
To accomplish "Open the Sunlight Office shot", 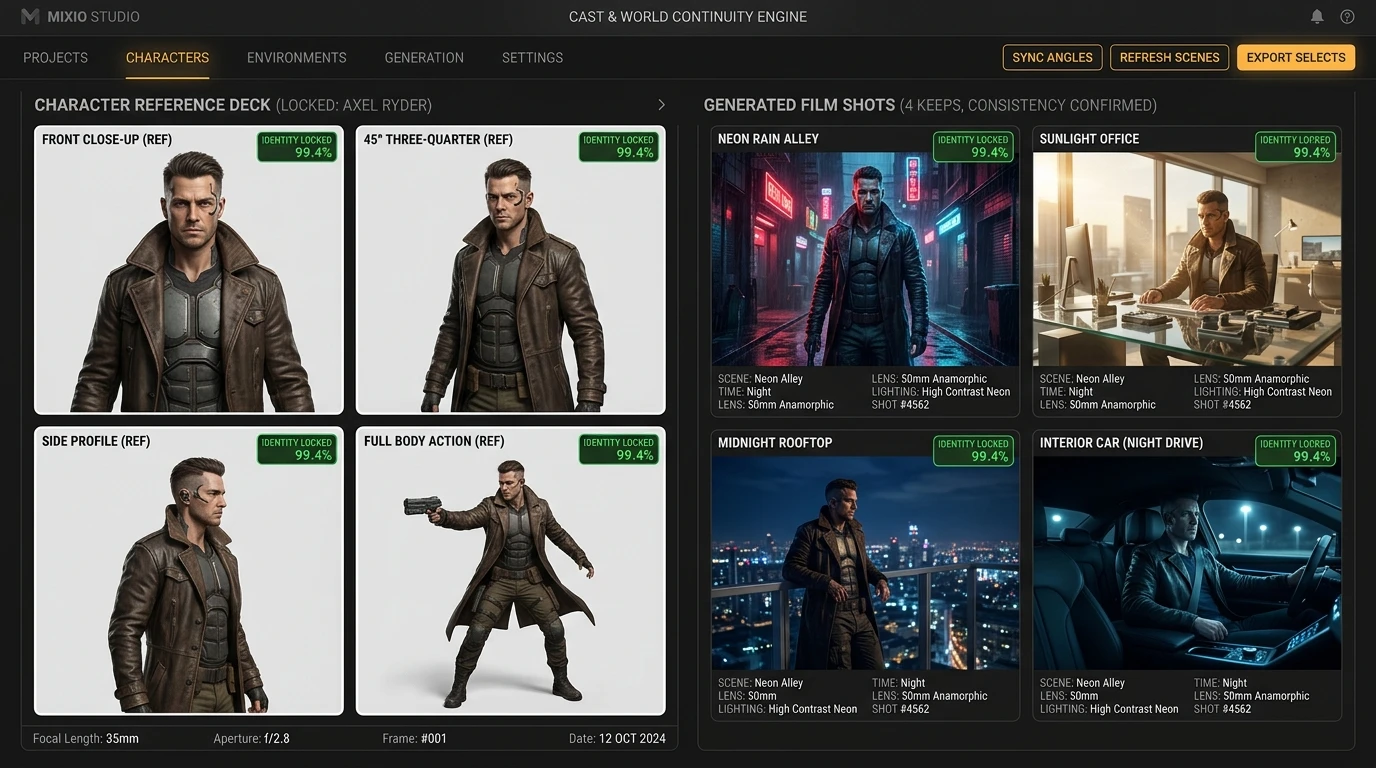I will pyautogui.click(x=1187, y=259).
